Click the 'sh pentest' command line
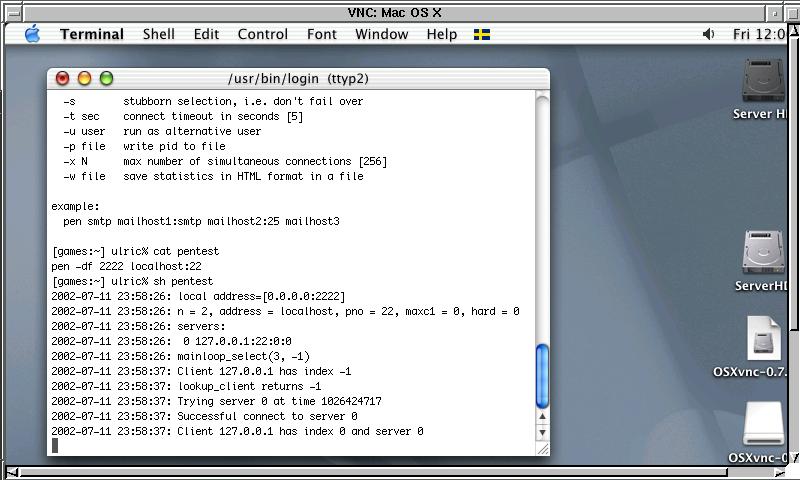 [x=133, y=282]
